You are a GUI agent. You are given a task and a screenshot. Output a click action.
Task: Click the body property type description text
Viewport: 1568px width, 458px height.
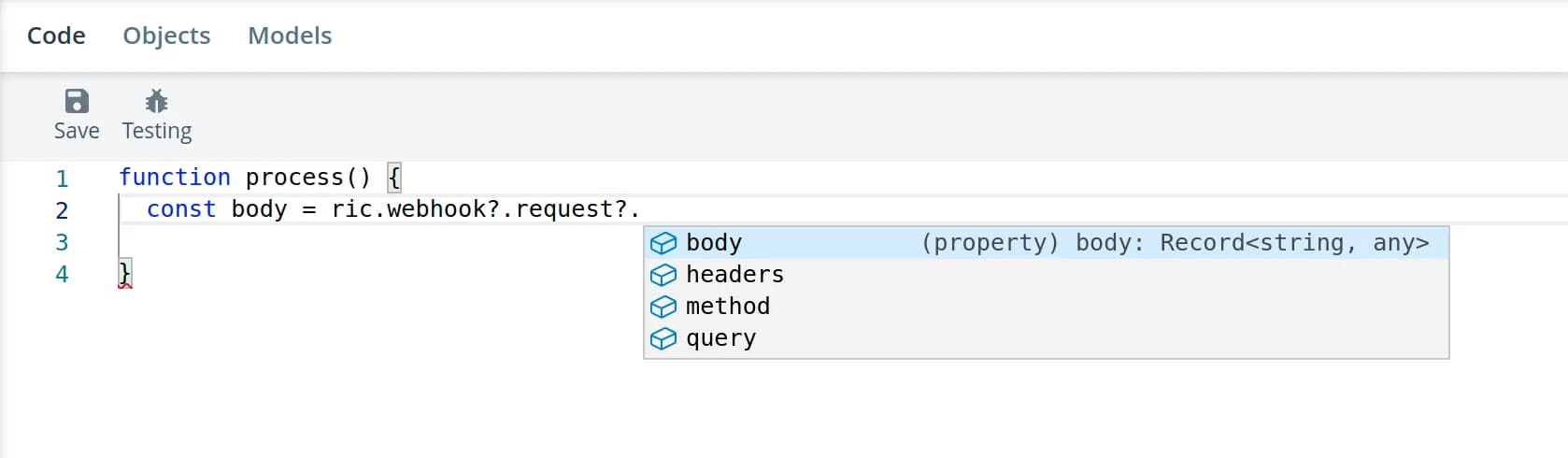click(x=1175, y=243)
